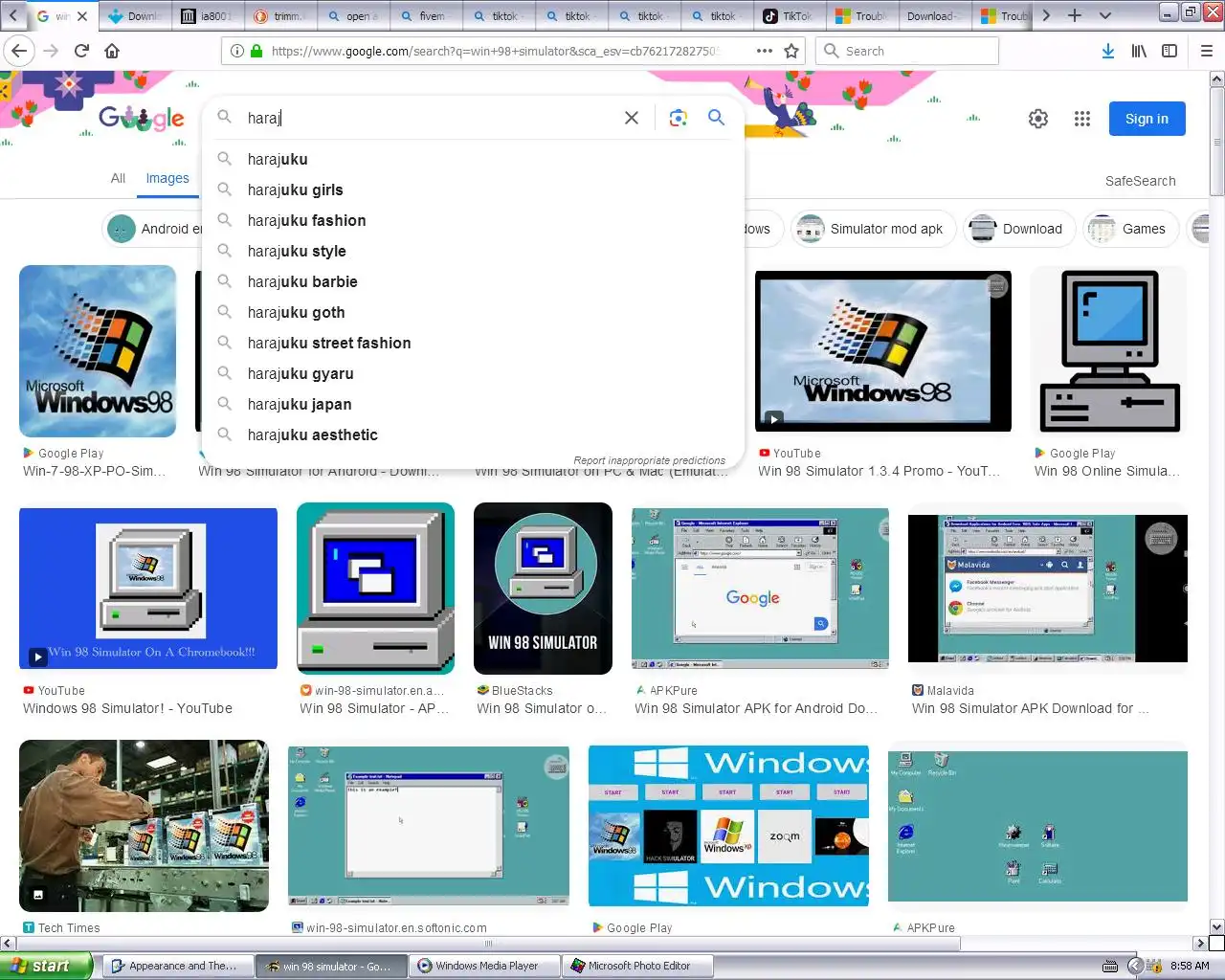Open the Malavida simulator thumbnail
The image size is (1225, 980).
click(x=1048, y=589)
